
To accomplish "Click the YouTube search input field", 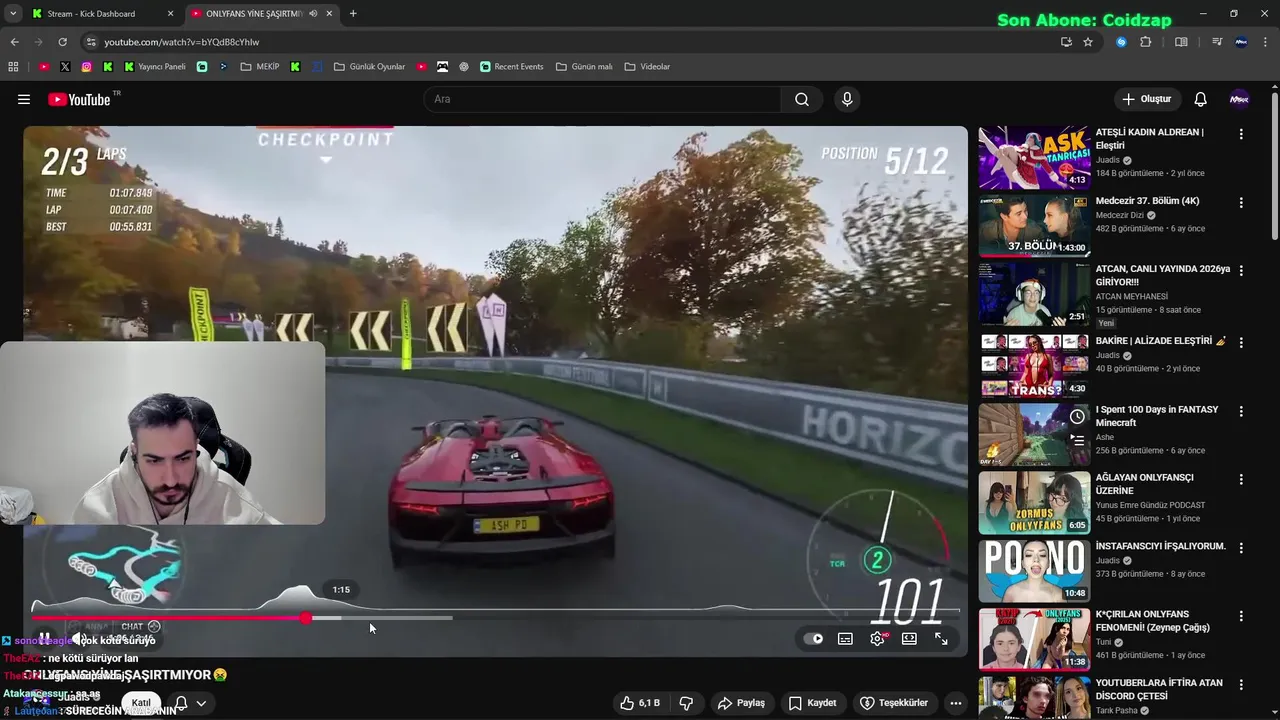I will (x=602, y=99).
